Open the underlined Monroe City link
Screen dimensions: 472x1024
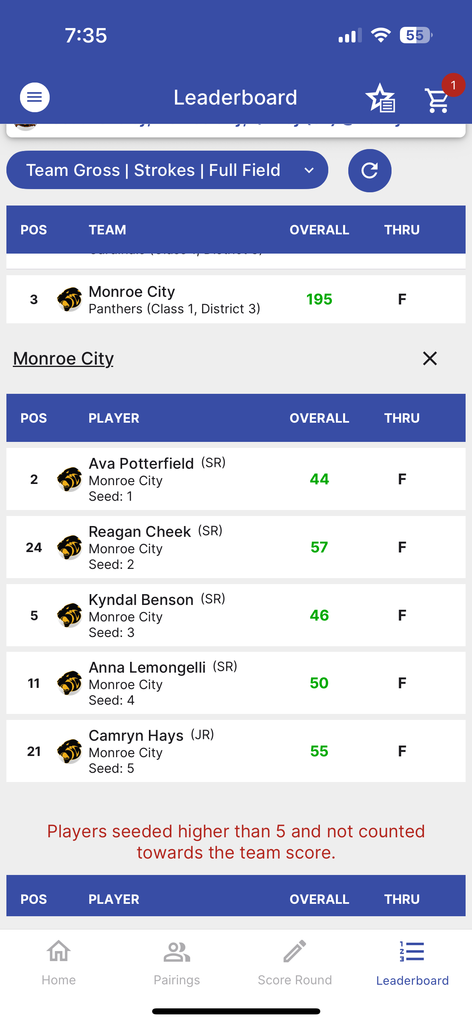pos(63,359)
